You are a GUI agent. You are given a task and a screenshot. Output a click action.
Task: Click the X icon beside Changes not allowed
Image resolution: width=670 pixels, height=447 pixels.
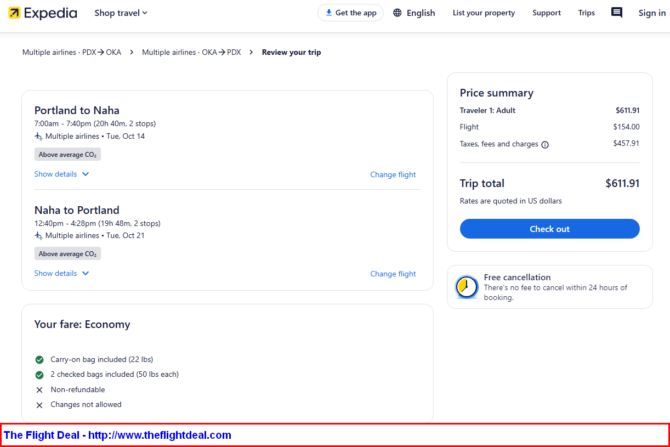tap(39, 405)
